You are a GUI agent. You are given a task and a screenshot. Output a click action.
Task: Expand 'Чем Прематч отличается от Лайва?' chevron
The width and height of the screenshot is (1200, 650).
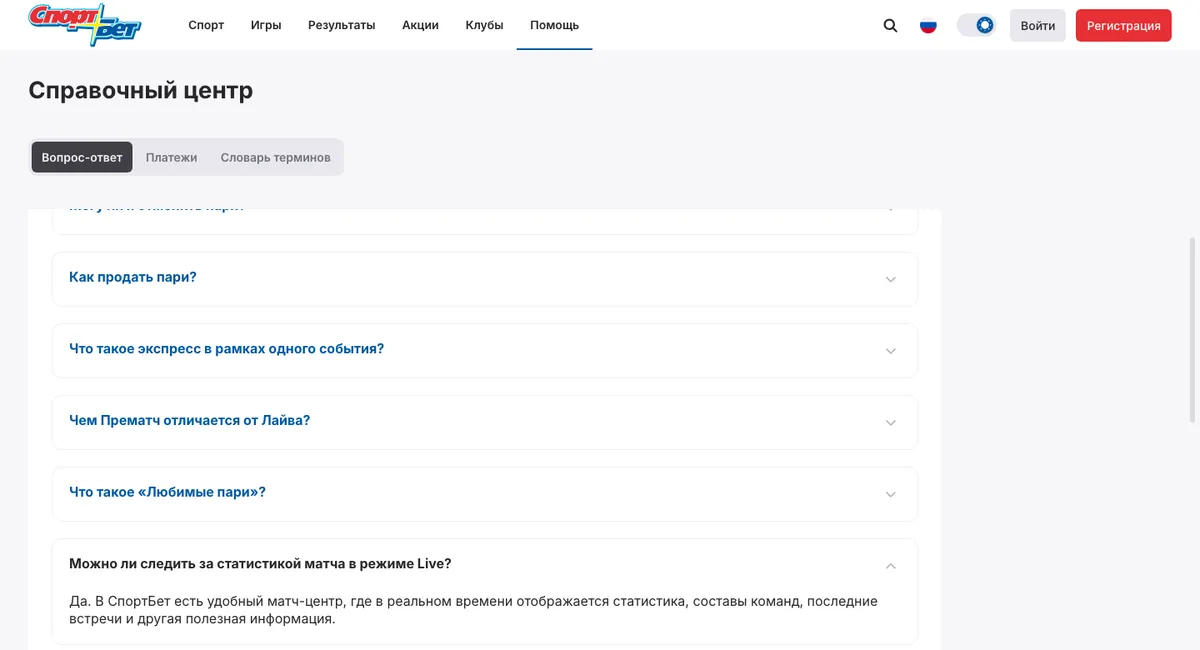tap(891, 423)
